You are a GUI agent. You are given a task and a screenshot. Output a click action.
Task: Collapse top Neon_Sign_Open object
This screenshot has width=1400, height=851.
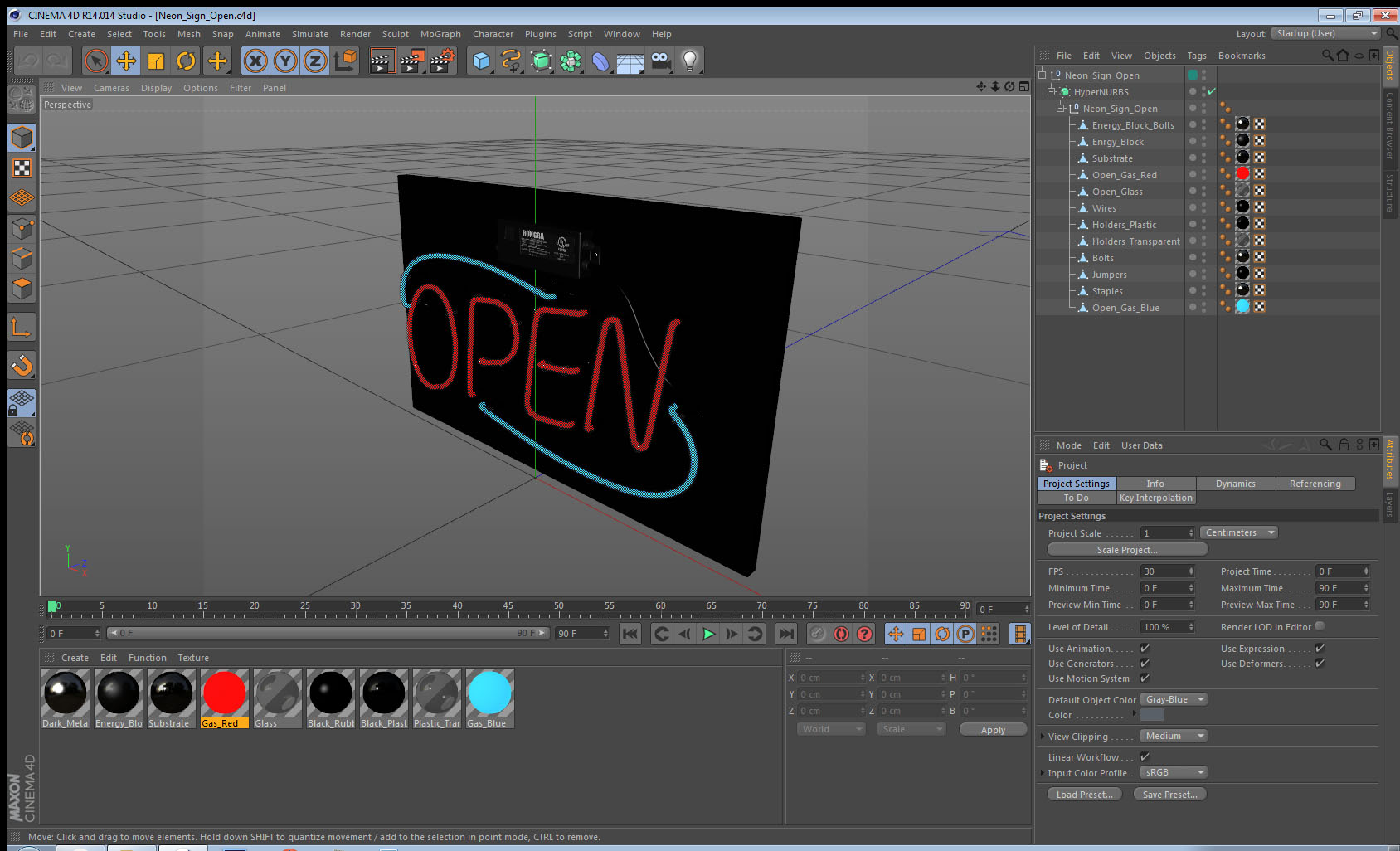click(x=1043, y=75)
